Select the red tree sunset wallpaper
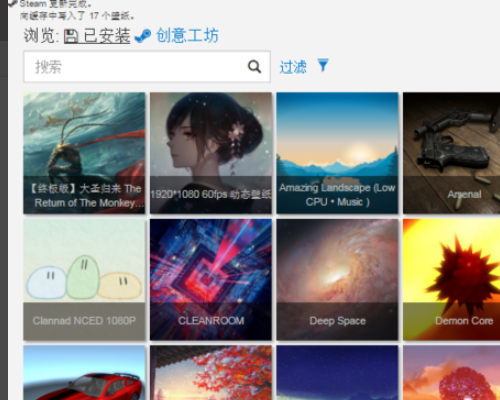This screenshot has height=400, width=500. [x=451, y=373]
